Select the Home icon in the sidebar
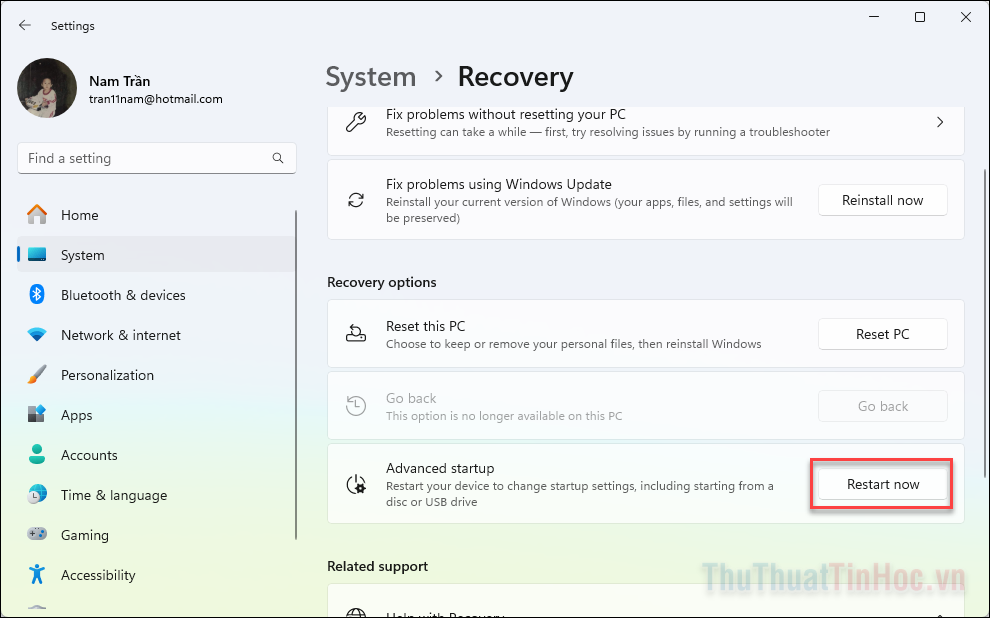 coord(37,215)
